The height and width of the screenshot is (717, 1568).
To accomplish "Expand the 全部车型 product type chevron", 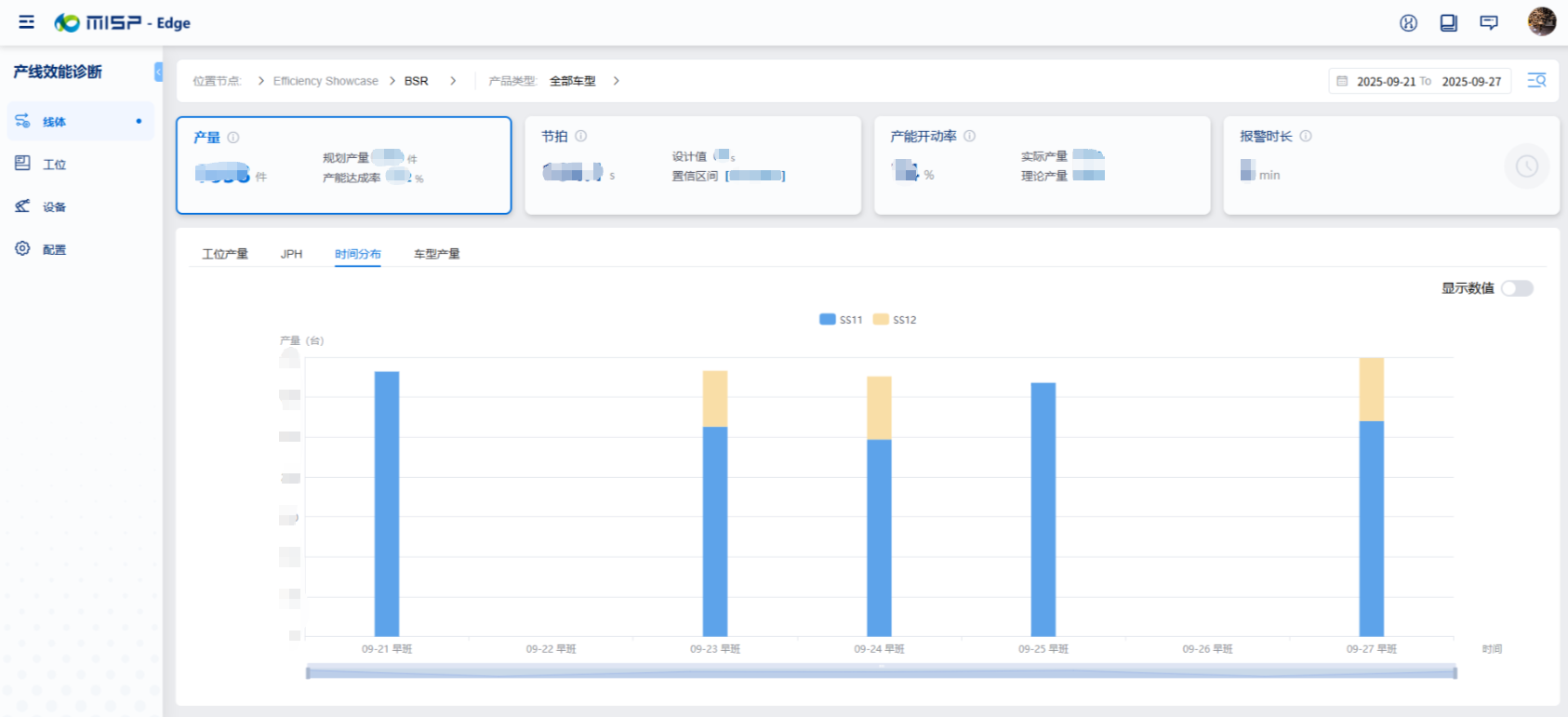I will click(616, 81).
